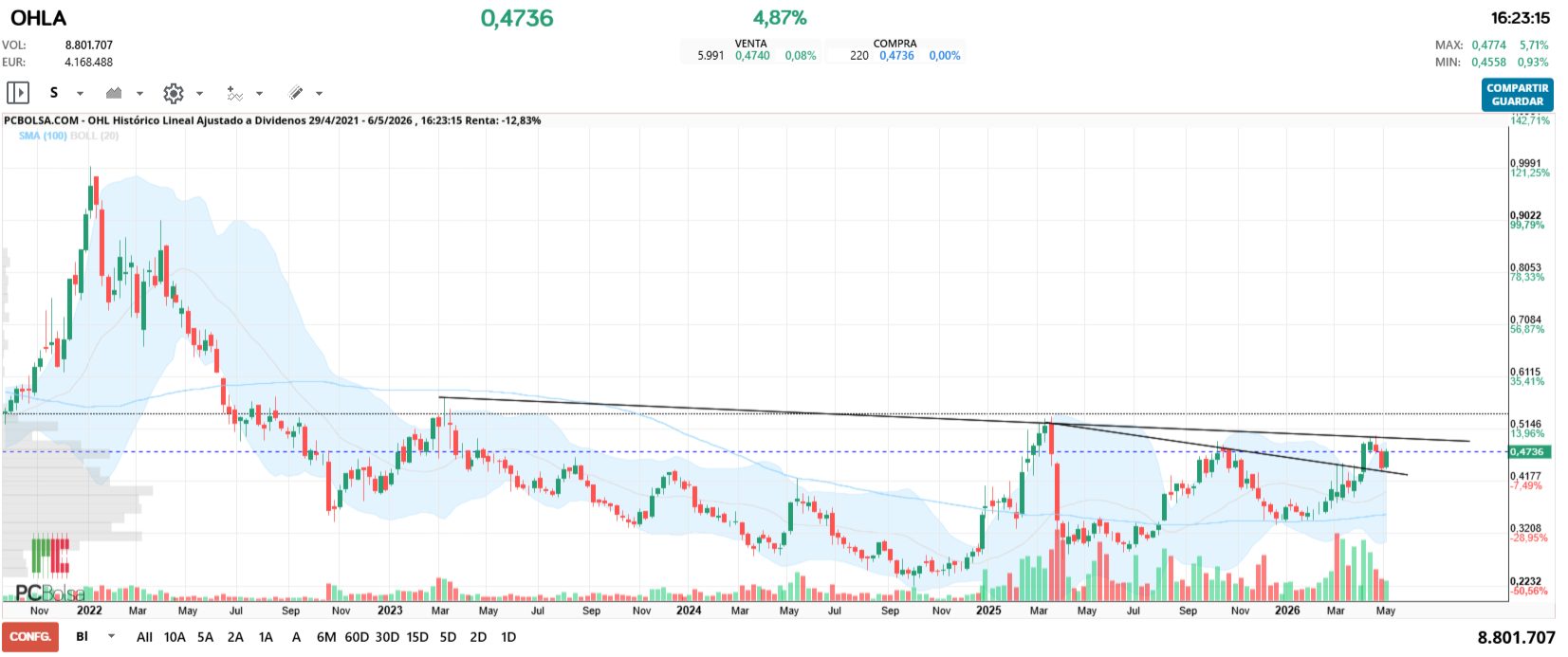
Task: Select the 30D time range
Action: [x=387, y=637]
